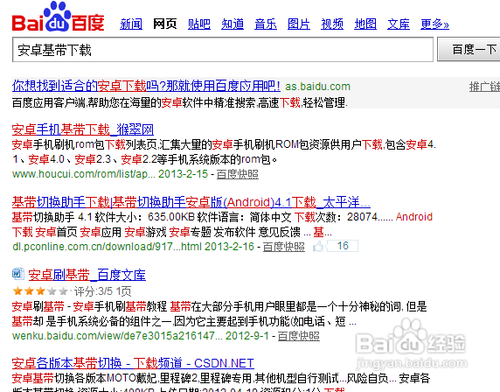Open the 音乐 music tab
500x392 pixels.
point(265,24)
